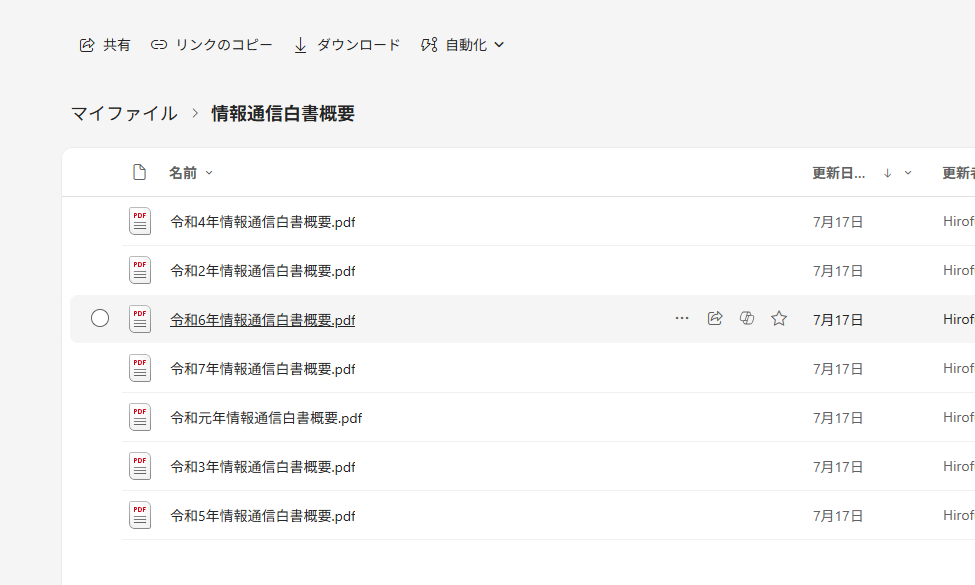Open the 更新日 column header dropdown
This screenshot has height=585, width=975.
click(908, 173)
